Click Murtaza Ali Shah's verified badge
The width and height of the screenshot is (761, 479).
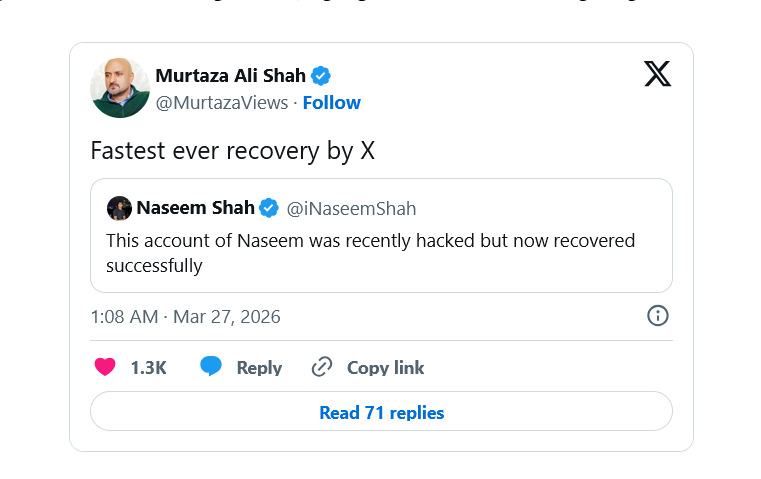pos(321,76)
